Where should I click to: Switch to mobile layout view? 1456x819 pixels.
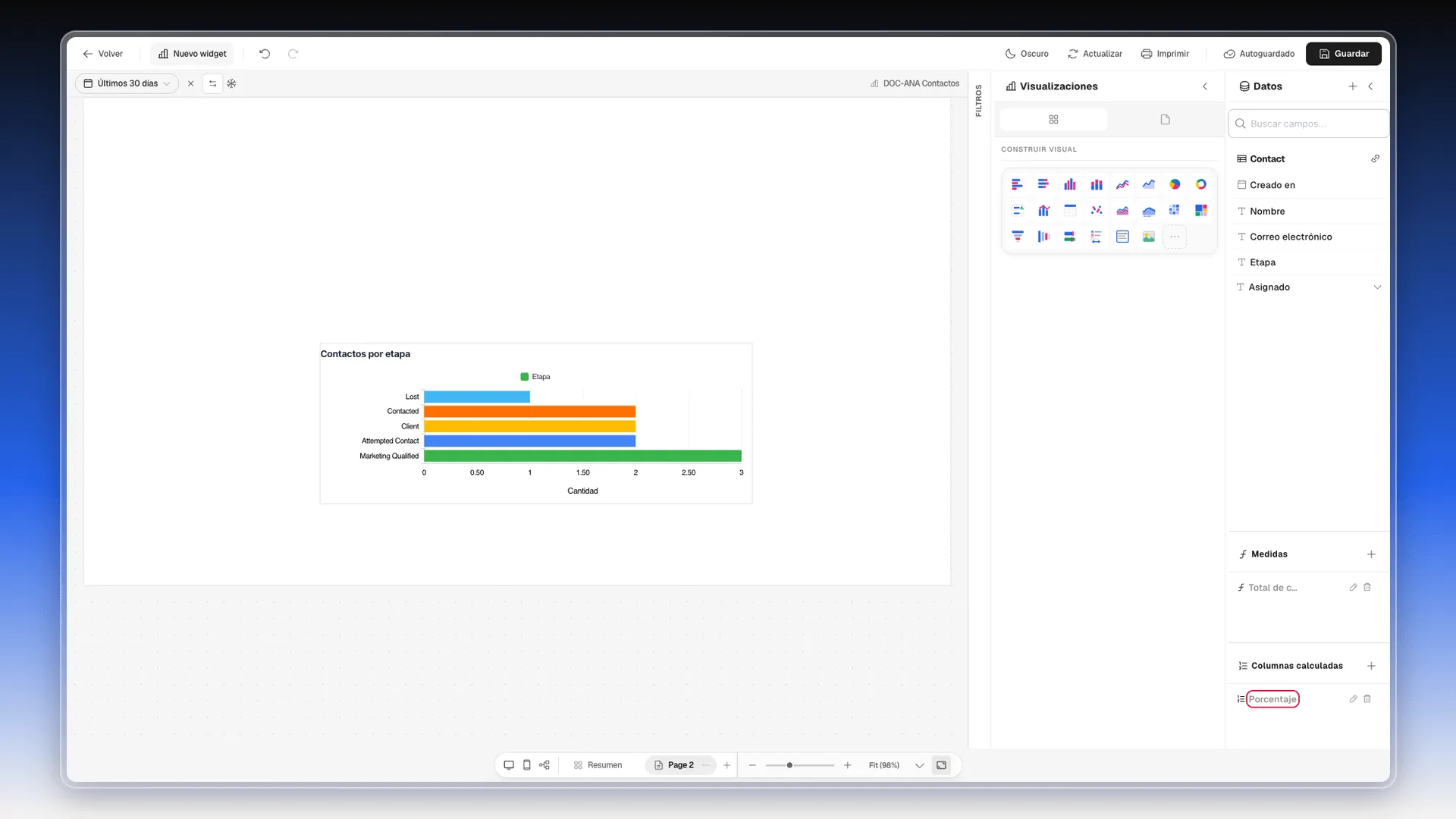527,765
